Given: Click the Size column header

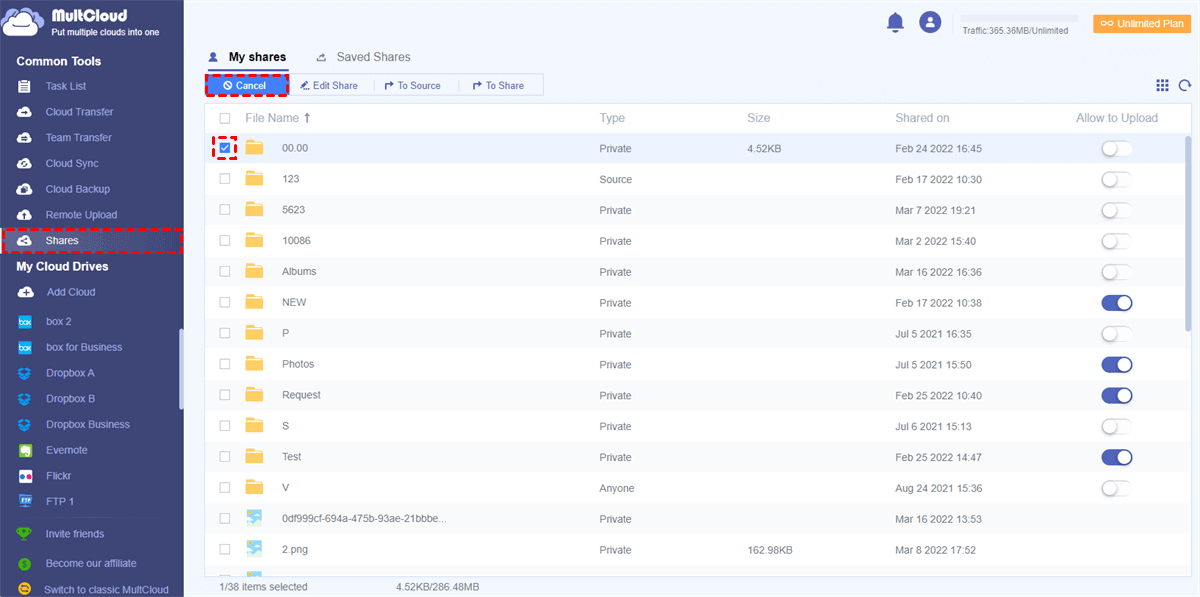Looking at the screenshot, I should [x=758, y=118].
